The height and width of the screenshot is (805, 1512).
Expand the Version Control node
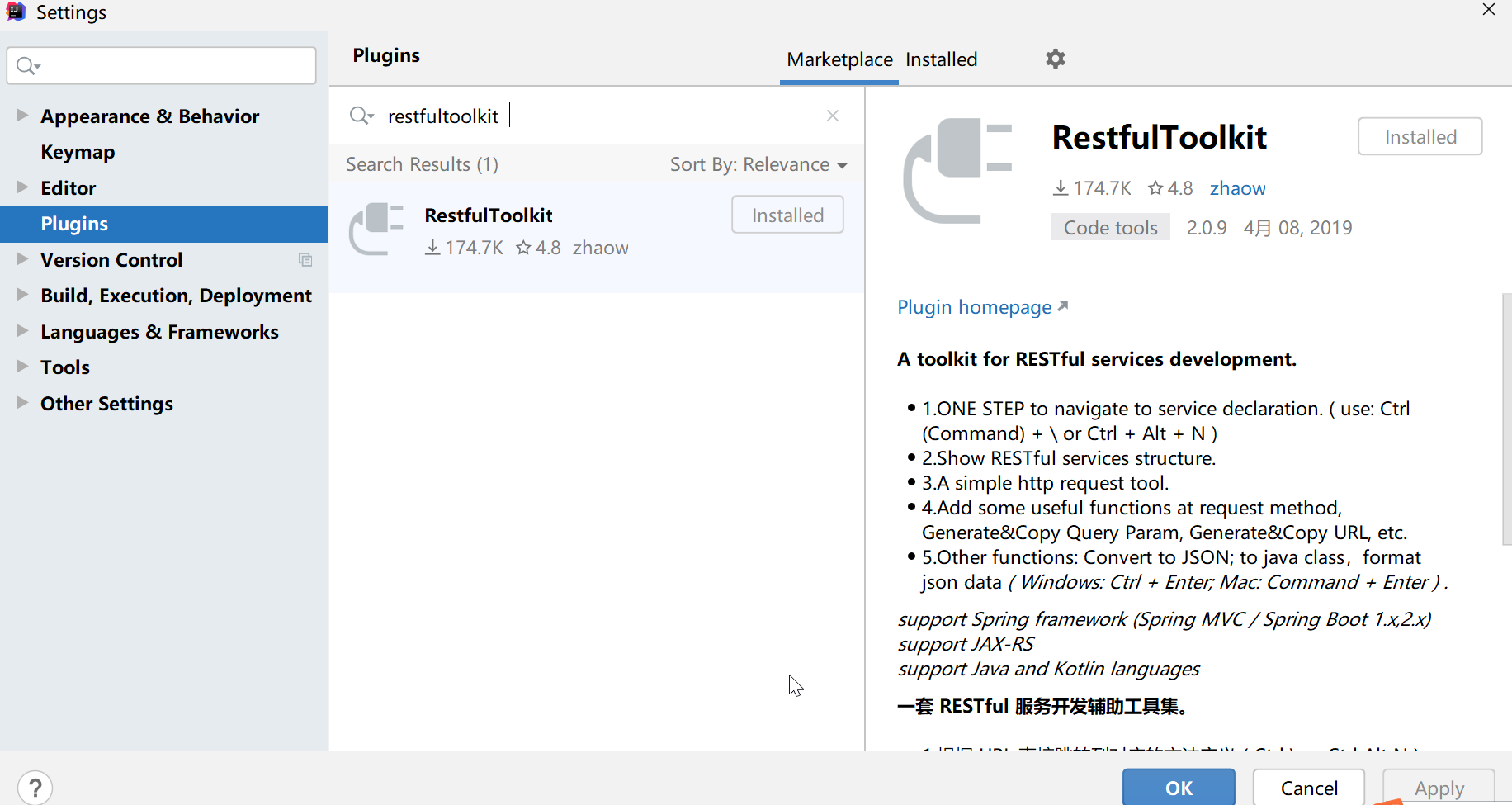pyautogui.click(x=22, y=259)
